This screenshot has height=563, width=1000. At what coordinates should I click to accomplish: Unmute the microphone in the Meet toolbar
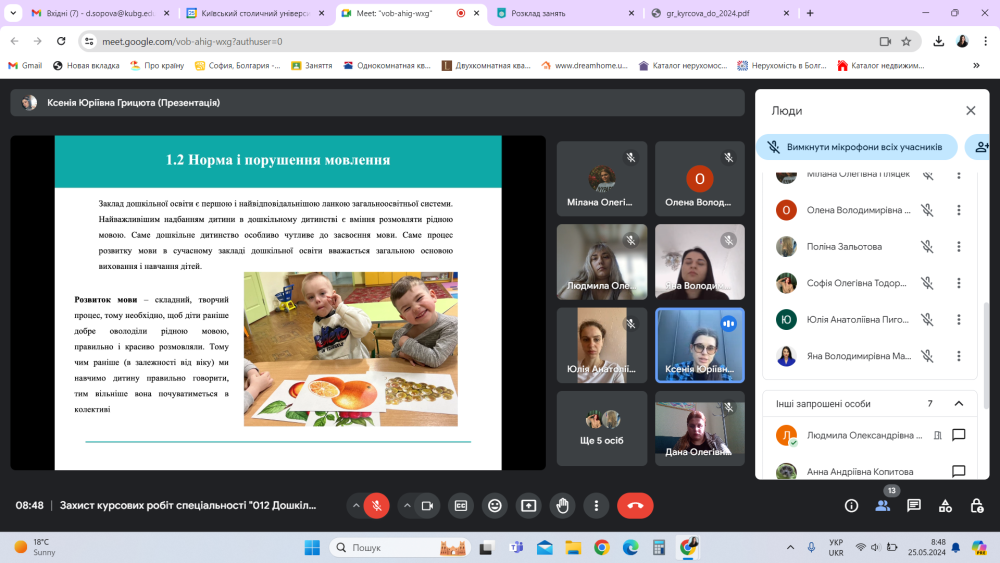coord(377,506)
